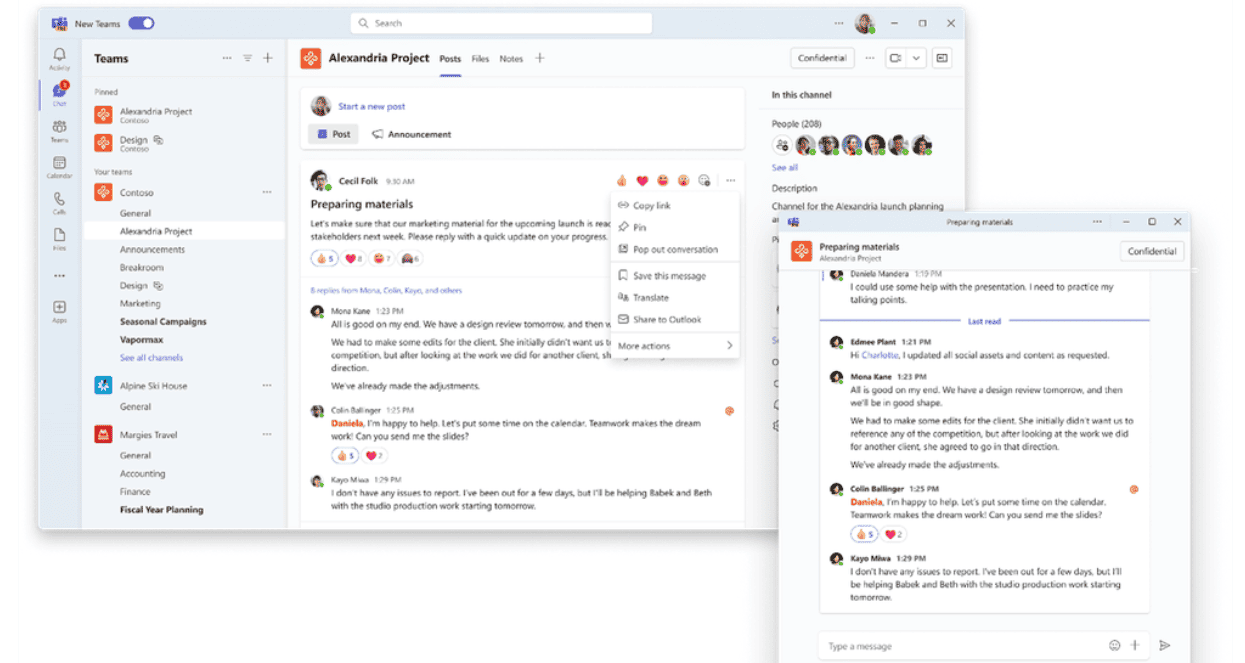Open more channel options beside Confidential
Image resolution: width=1245 pixels, height=663 pixels.
tap(869, 58)
